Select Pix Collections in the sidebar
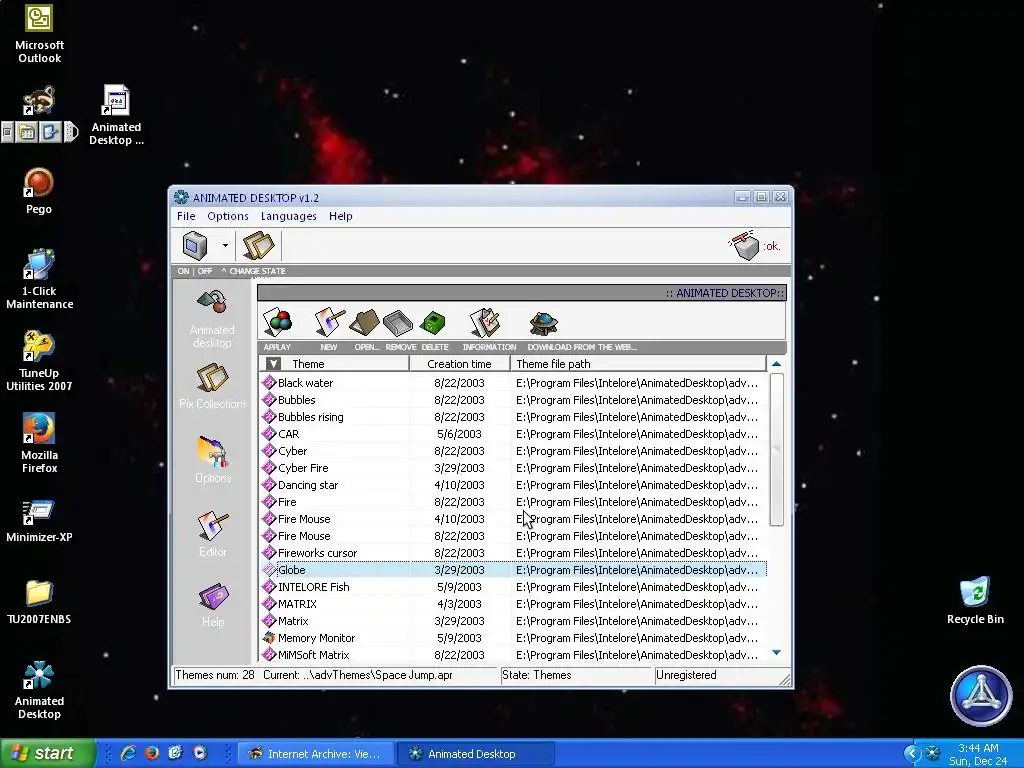The height and width of the screenshot is (768, 1024). [213, 387]
